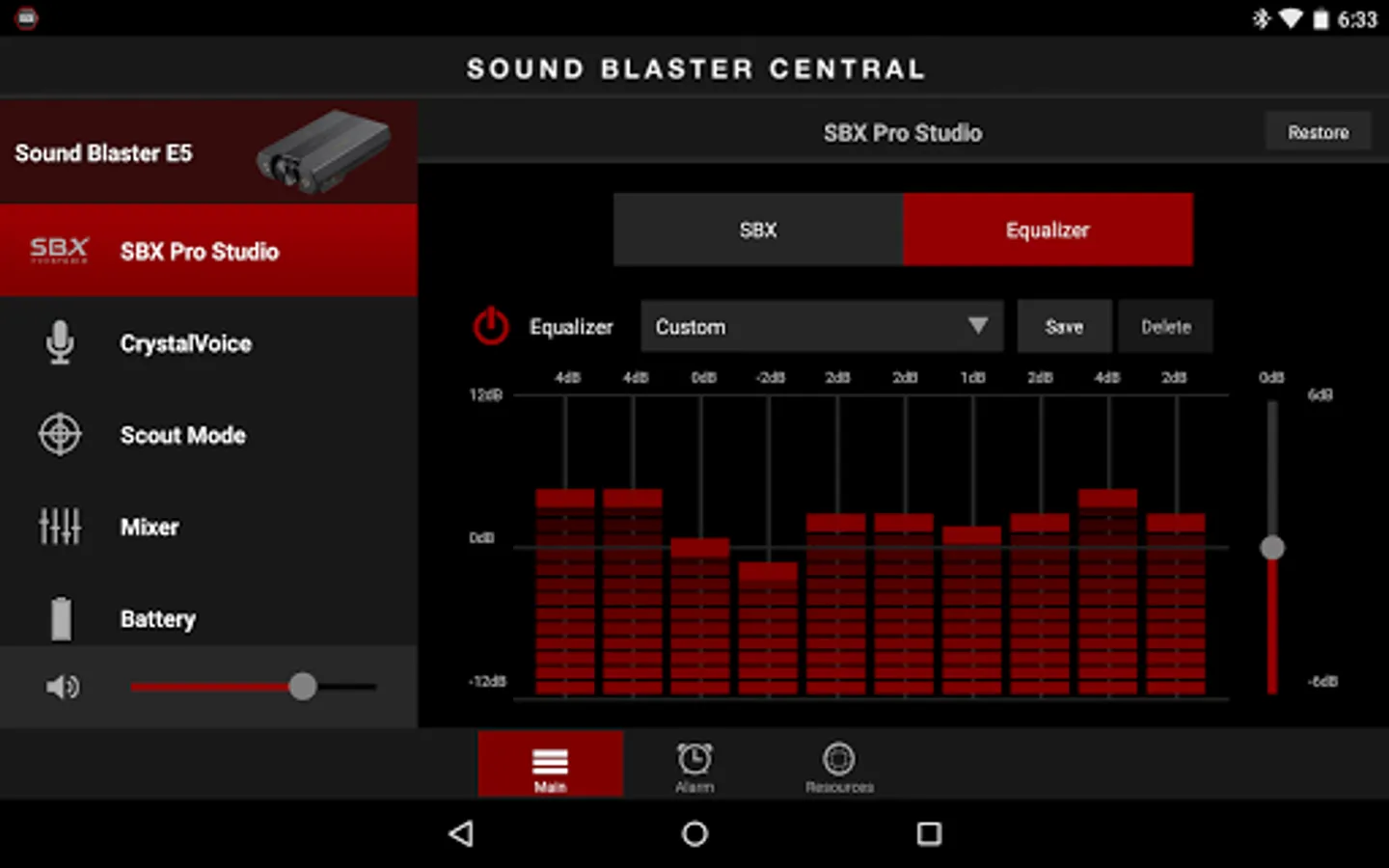Open CrystalVoice via its microphone icon
Image resolution: width=1389 pixels, height=868 pixels.
coord(60,342)
